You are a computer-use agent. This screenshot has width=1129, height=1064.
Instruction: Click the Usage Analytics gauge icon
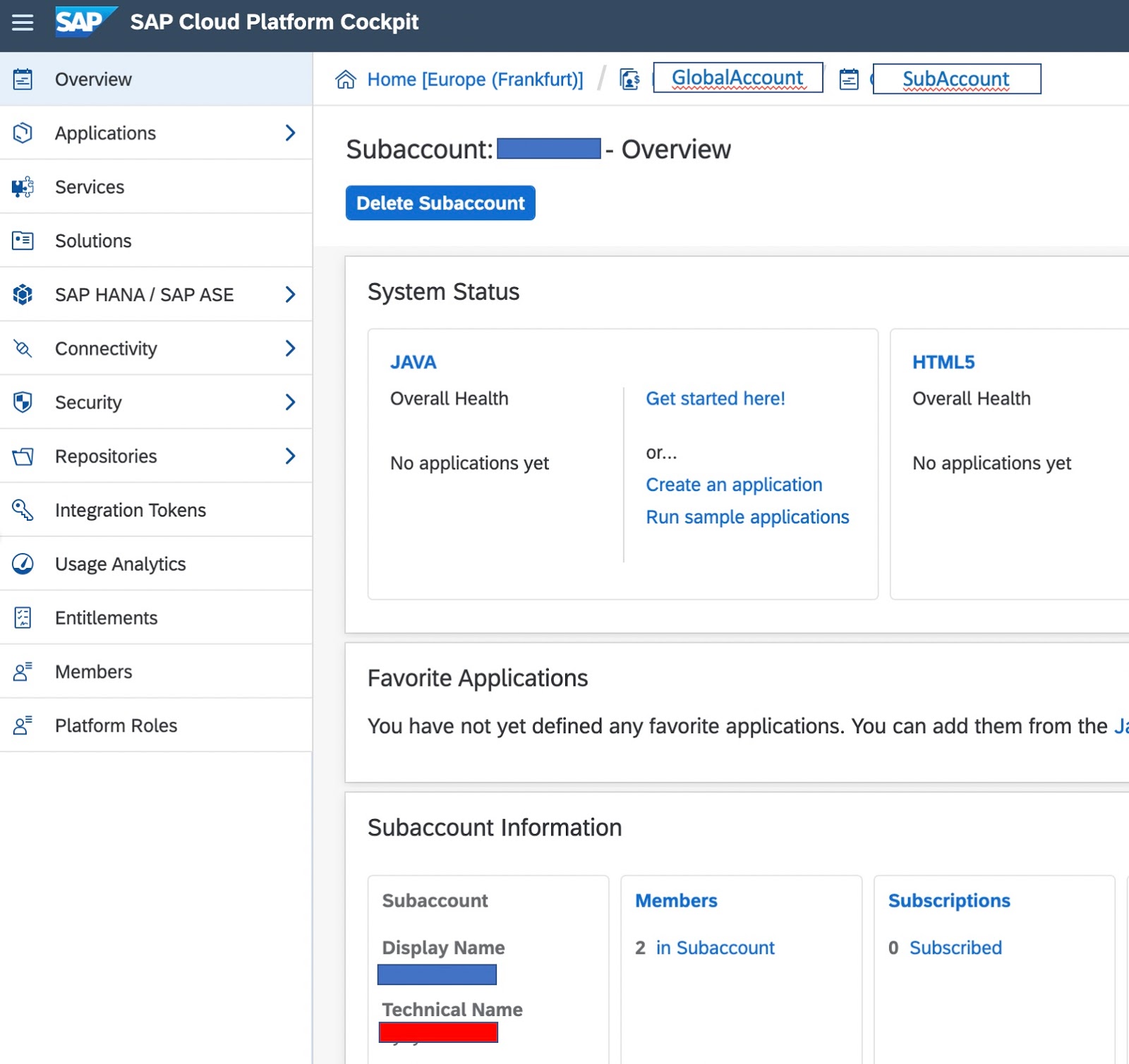point(23,563)
